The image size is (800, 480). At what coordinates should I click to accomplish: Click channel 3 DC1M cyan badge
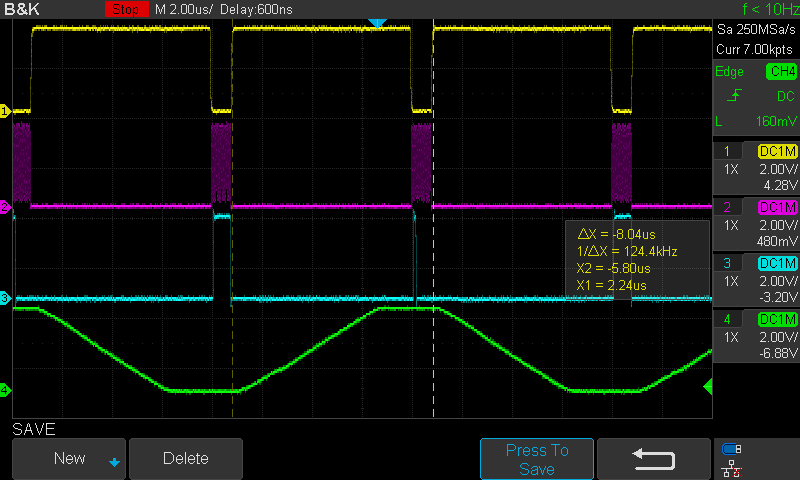(x=778, y=264)
